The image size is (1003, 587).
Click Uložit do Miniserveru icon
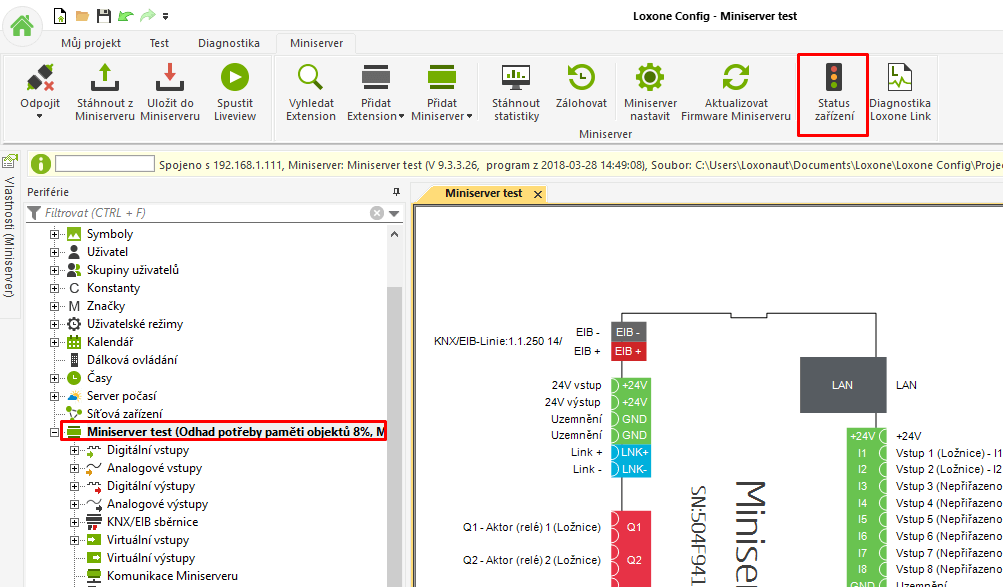(x=169, y=77)
